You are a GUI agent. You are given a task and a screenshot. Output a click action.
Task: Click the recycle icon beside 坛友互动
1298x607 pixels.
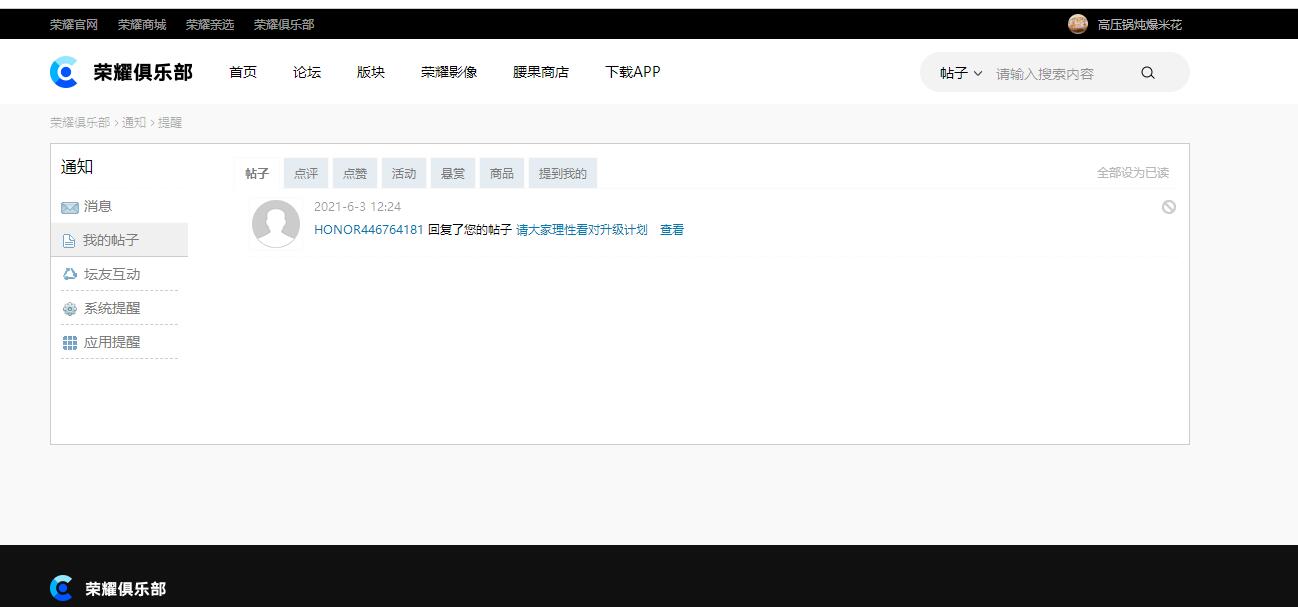70,274
